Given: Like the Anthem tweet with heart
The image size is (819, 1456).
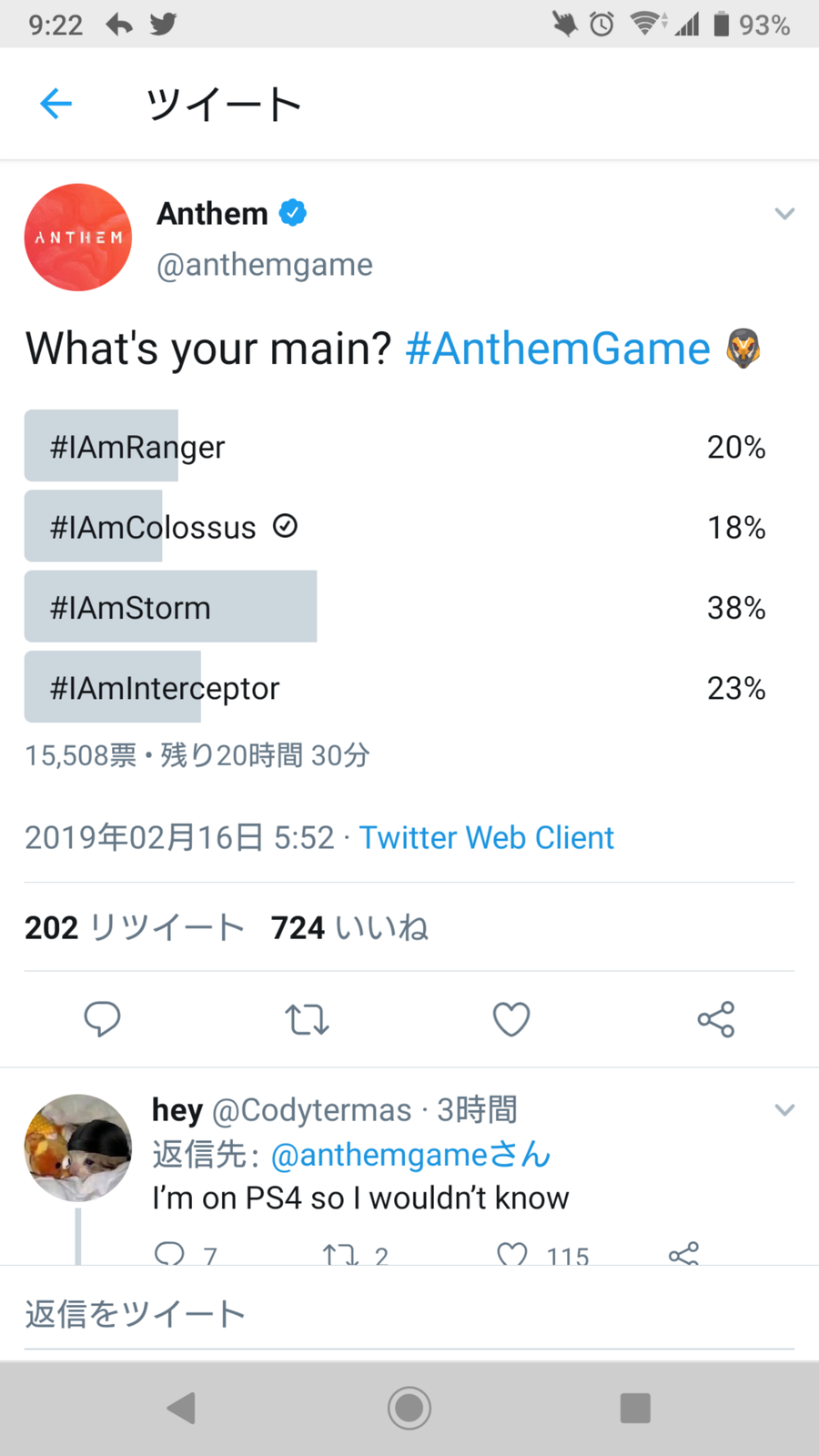Looking at the screenshot, I should tap(511, 1019).
